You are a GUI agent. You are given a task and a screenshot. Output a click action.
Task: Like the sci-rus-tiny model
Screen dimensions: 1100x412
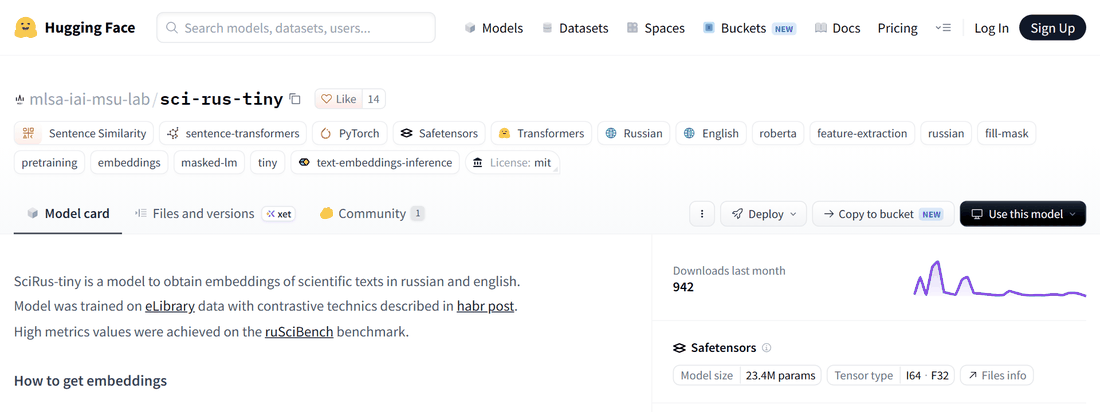[338, 99]
